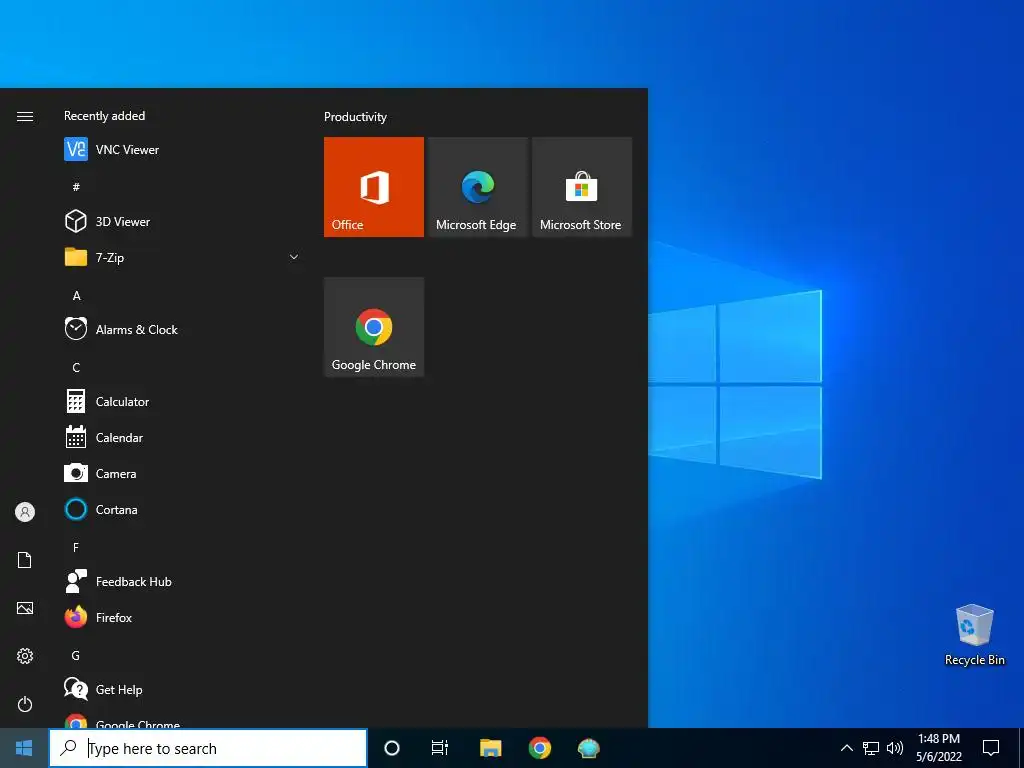Image resolution: width=1024 pixels, height=768 pixels.
Task: Launch Firefox from the app list
Action: 180,617
